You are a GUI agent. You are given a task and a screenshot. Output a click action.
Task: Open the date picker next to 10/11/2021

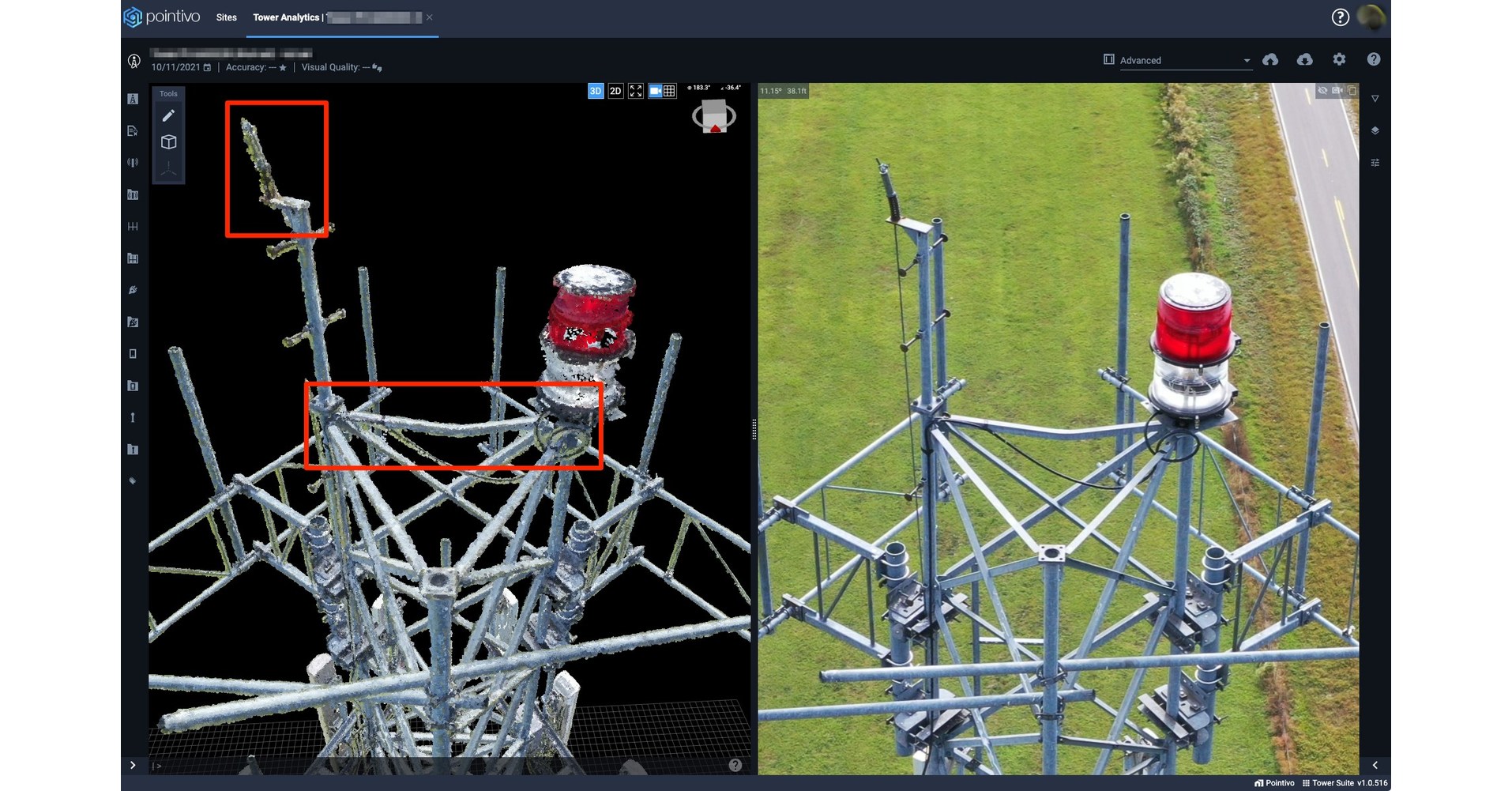pyautogui.click(x=208, y=67)
